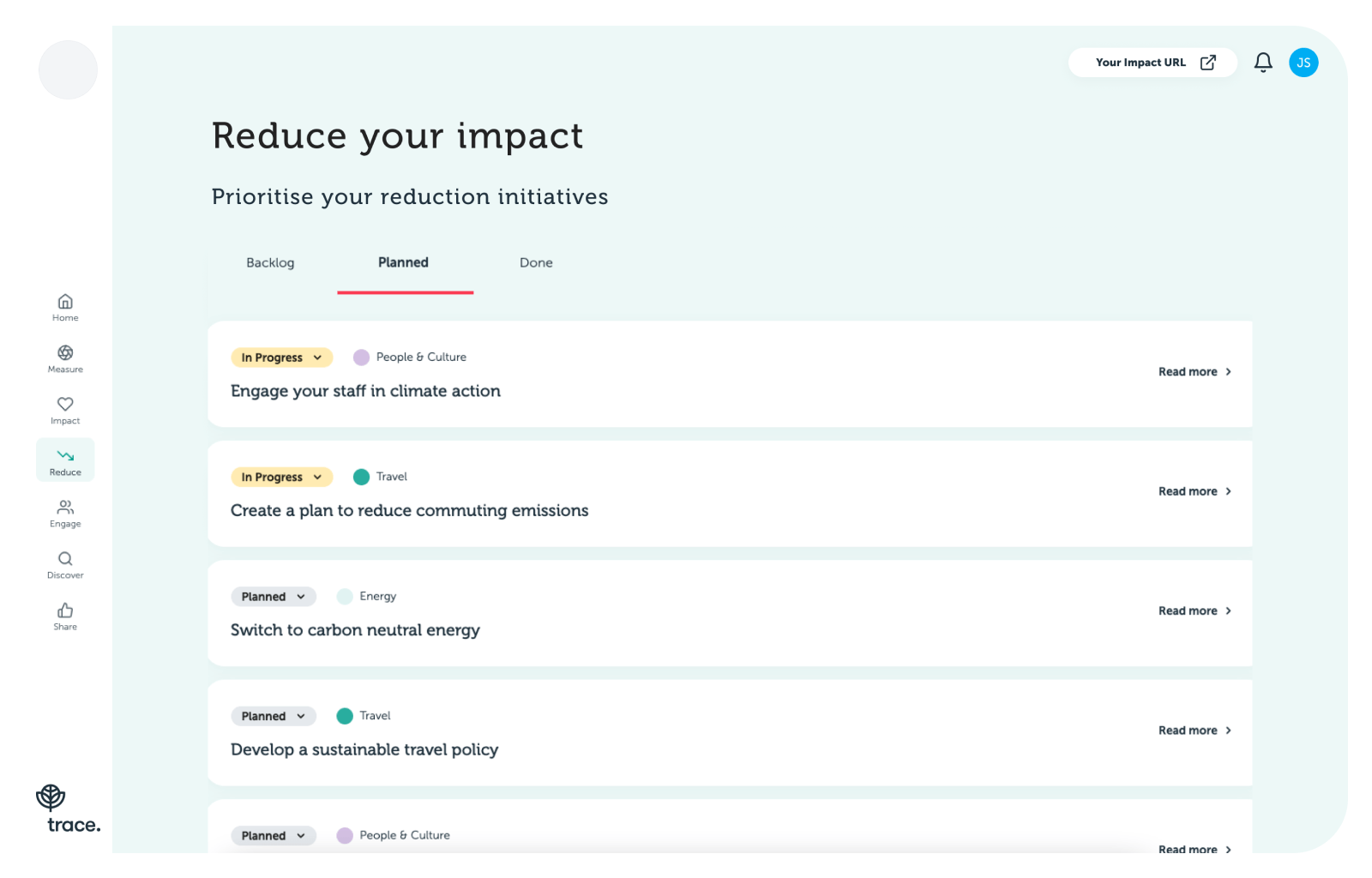
Task: Open the Switch to carbon neutral energy title
Action: click(x=355, y=630)
